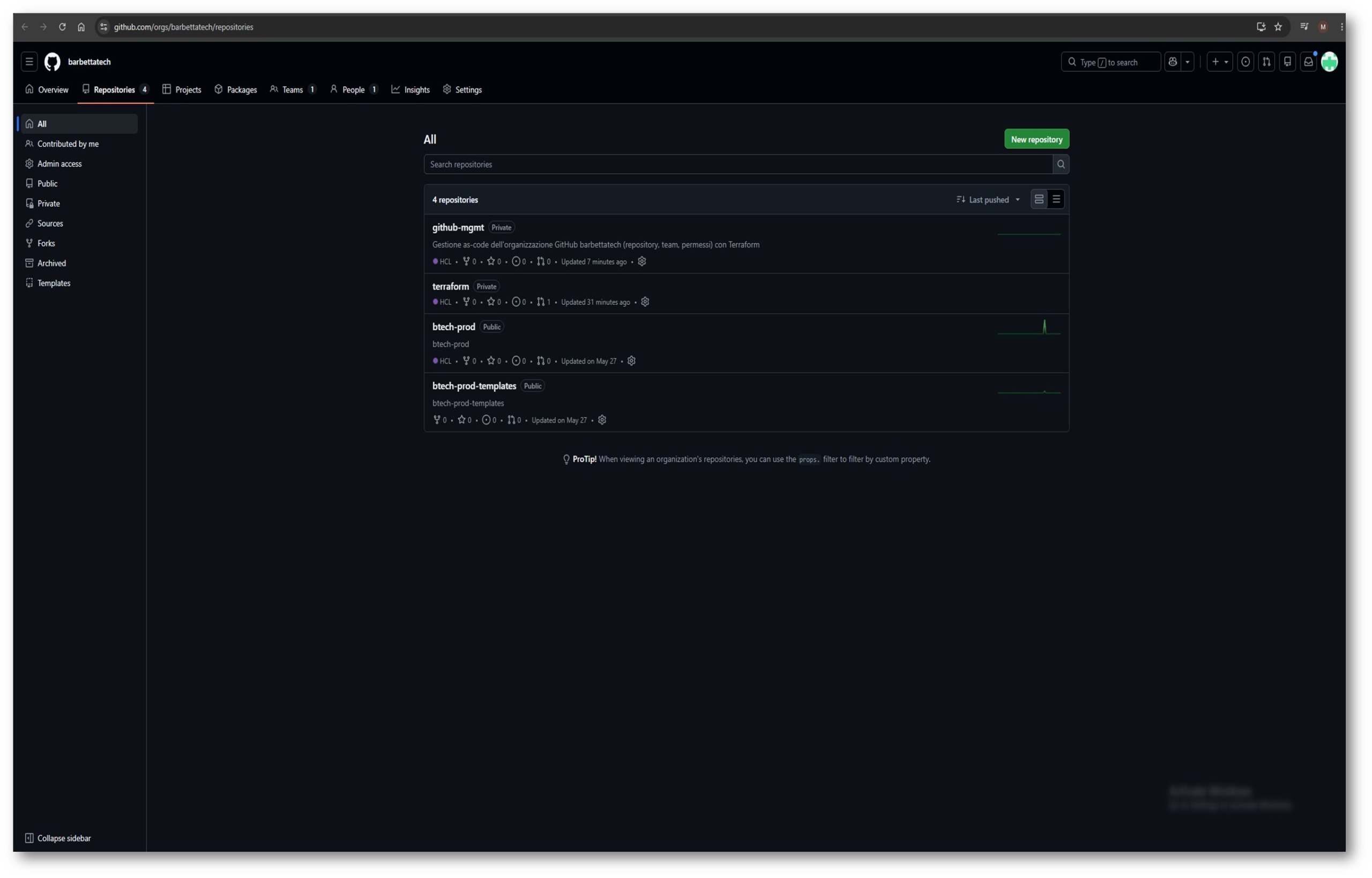
Task: Open GitHub Copilot chat icon
Action: (x=1172, y=62)
